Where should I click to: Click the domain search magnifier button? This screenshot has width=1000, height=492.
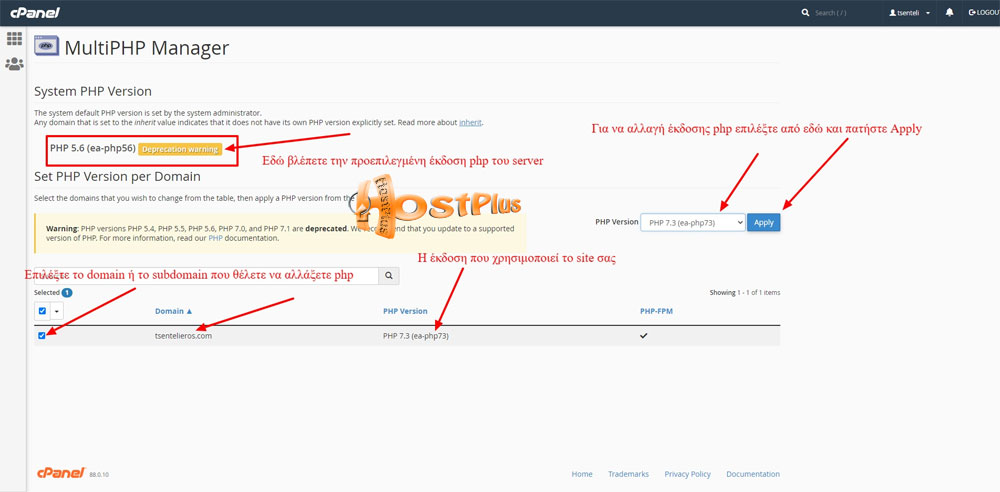[389, 276]
